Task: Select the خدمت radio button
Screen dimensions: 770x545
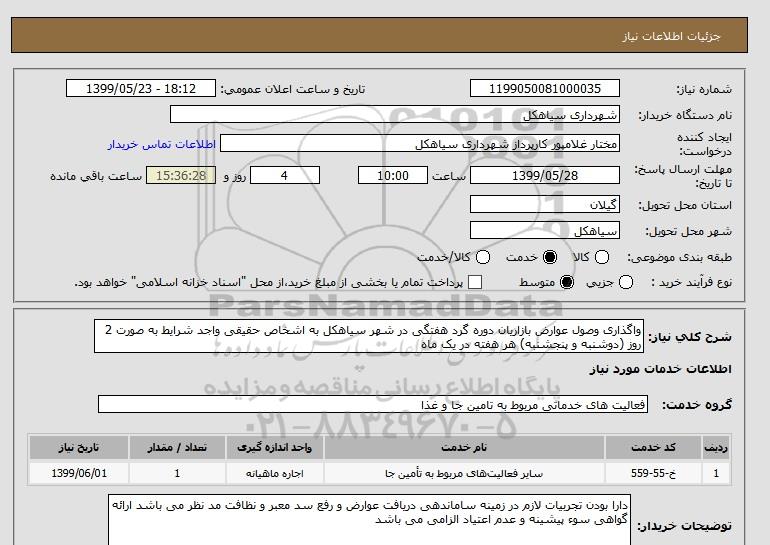Action: (550, 257)
